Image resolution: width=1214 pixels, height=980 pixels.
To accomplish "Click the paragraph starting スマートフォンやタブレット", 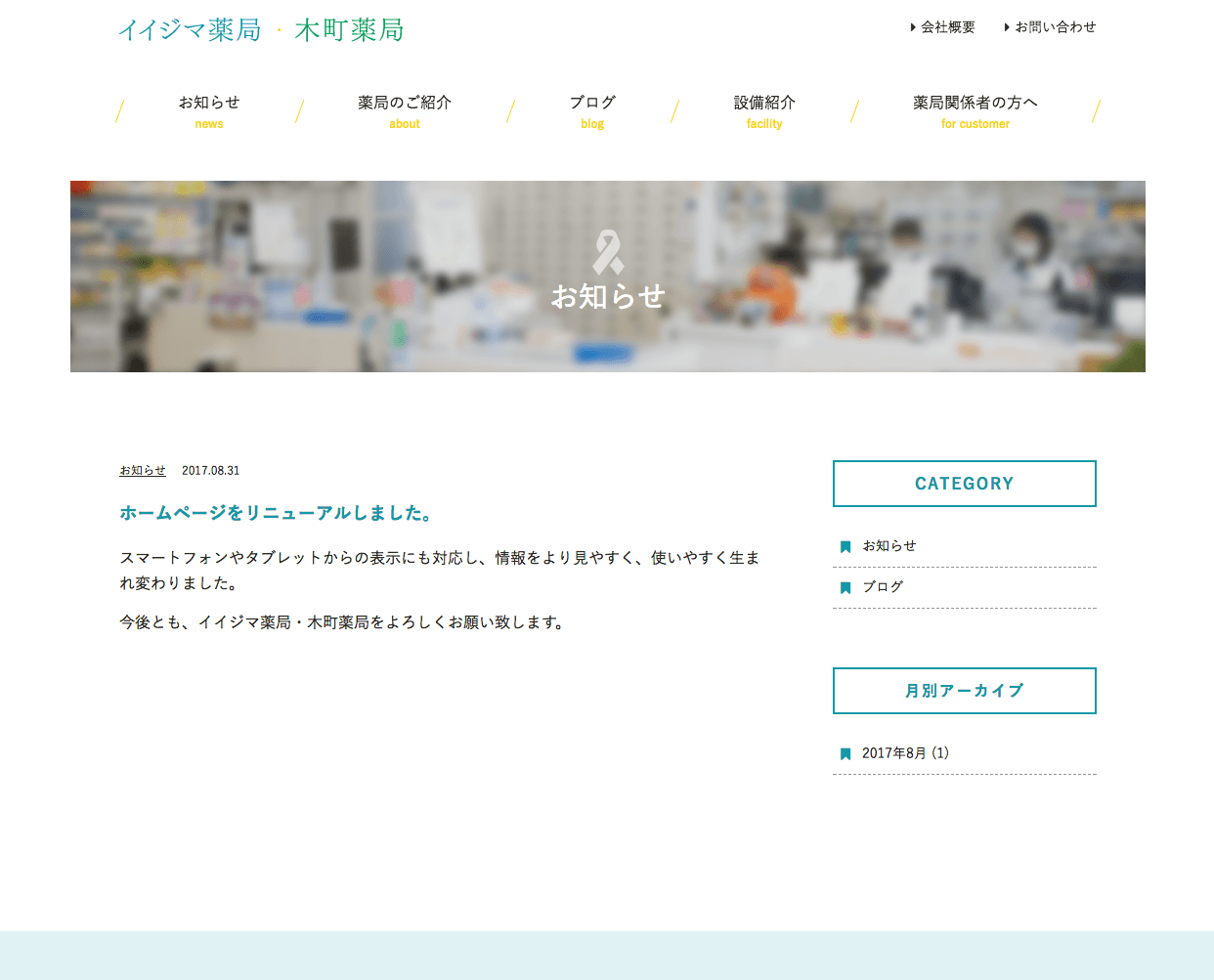I will click(x=440, y=571).
